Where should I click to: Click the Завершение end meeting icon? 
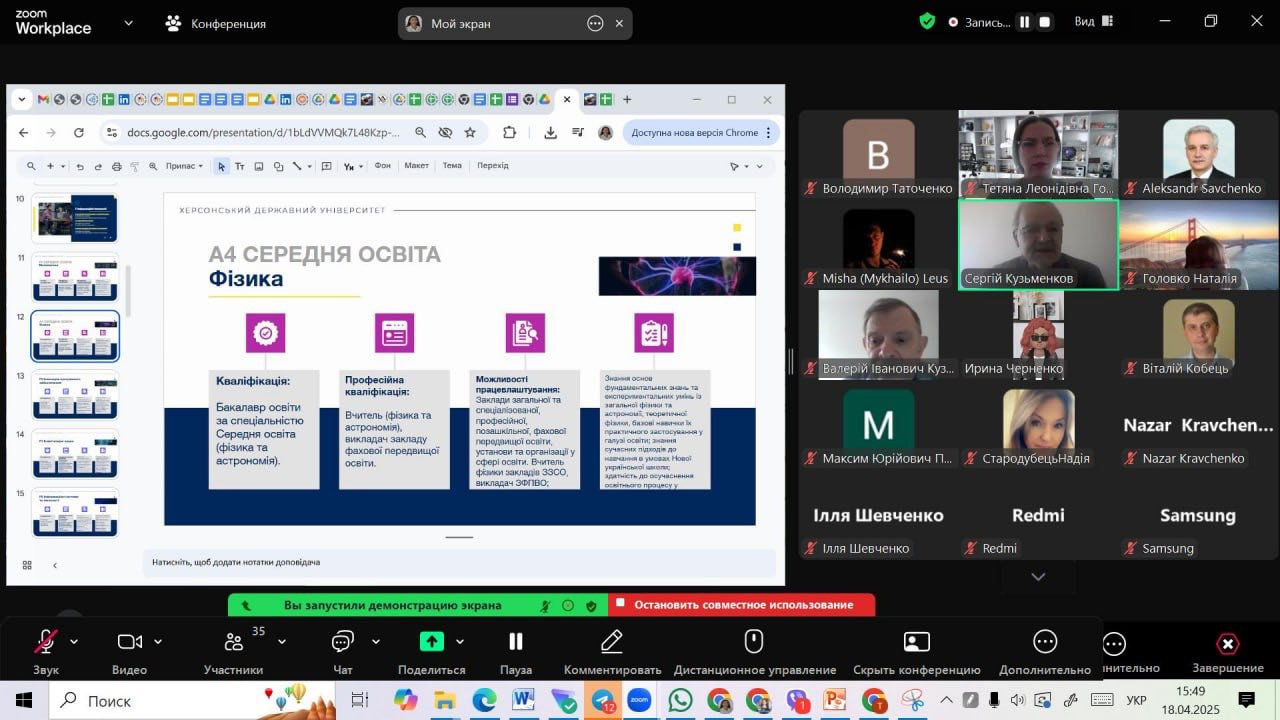click(1227, 643)
